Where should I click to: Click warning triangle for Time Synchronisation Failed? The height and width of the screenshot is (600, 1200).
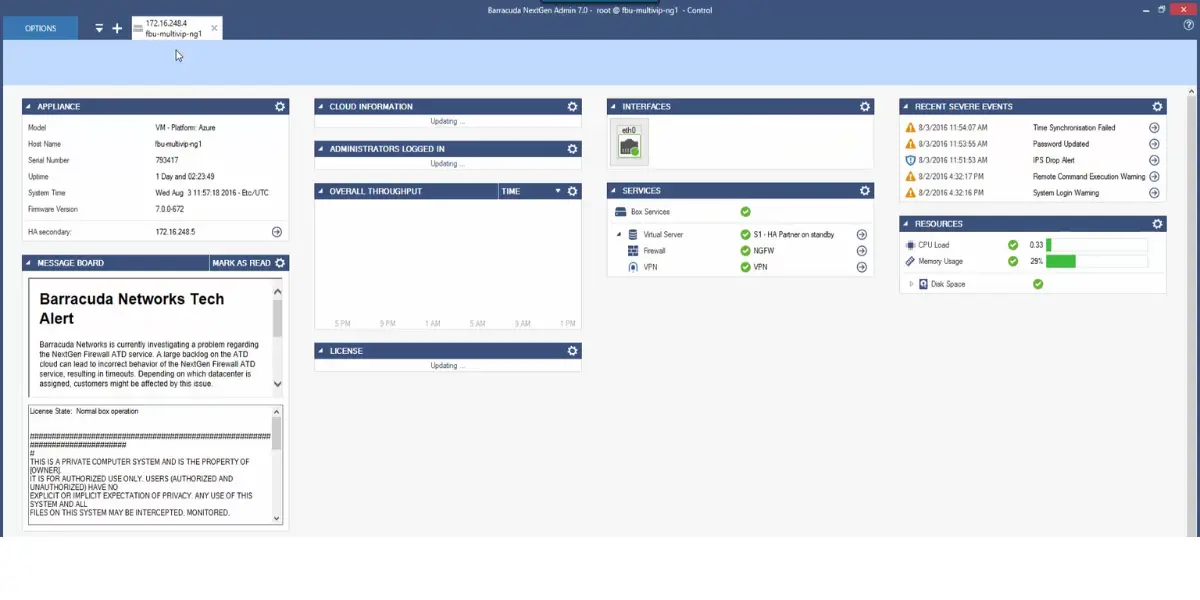(910, 128)
